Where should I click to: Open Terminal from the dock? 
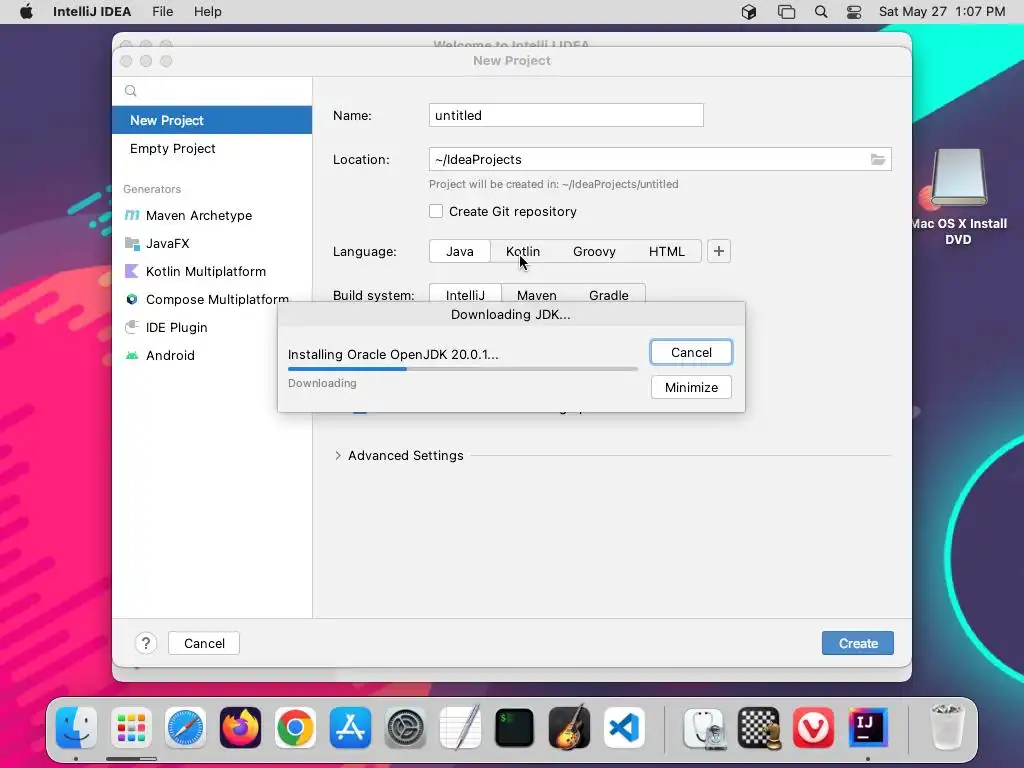pyautogui.click(x=515, y=728)
